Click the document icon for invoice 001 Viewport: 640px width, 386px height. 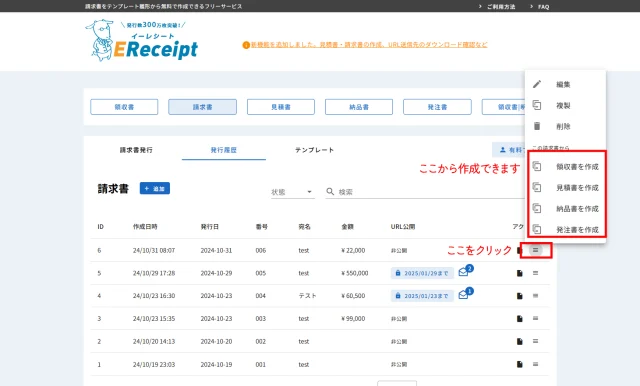point(520,364)
